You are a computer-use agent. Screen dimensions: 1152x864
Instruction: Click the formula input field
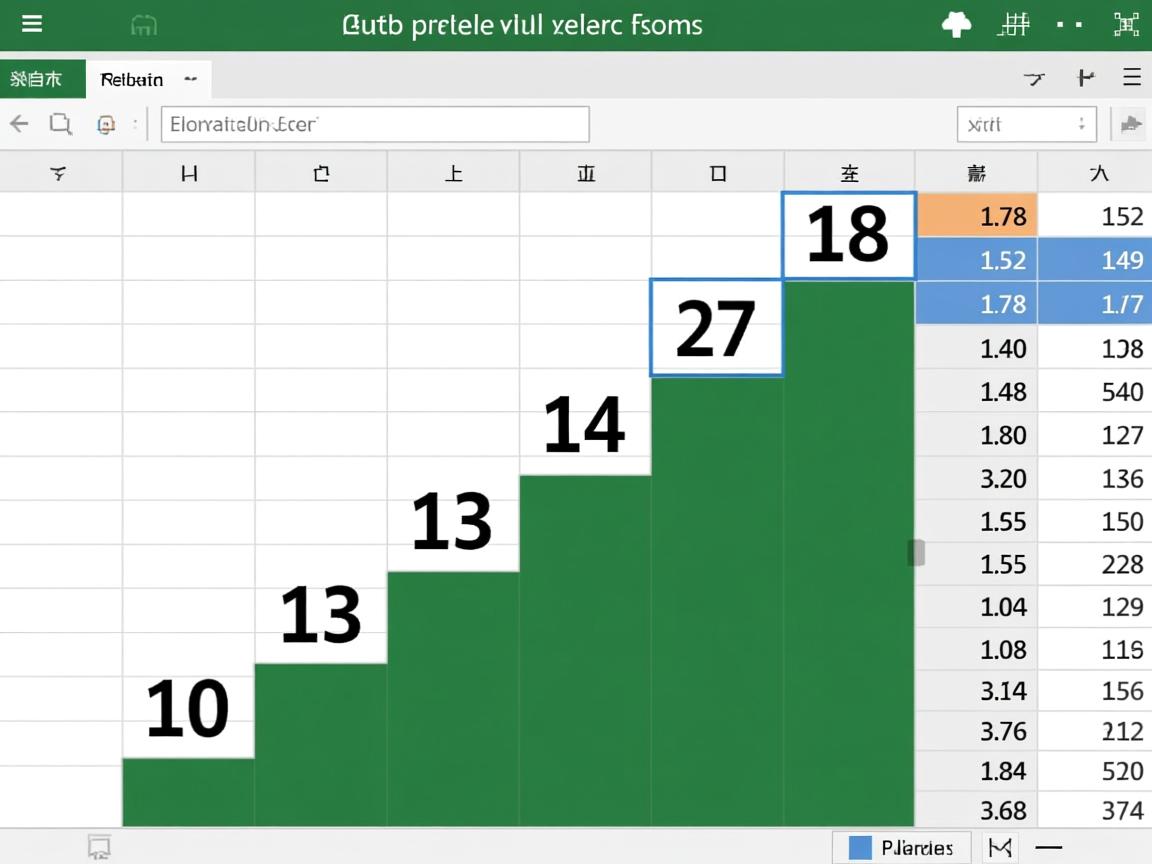tap(374, 124)
